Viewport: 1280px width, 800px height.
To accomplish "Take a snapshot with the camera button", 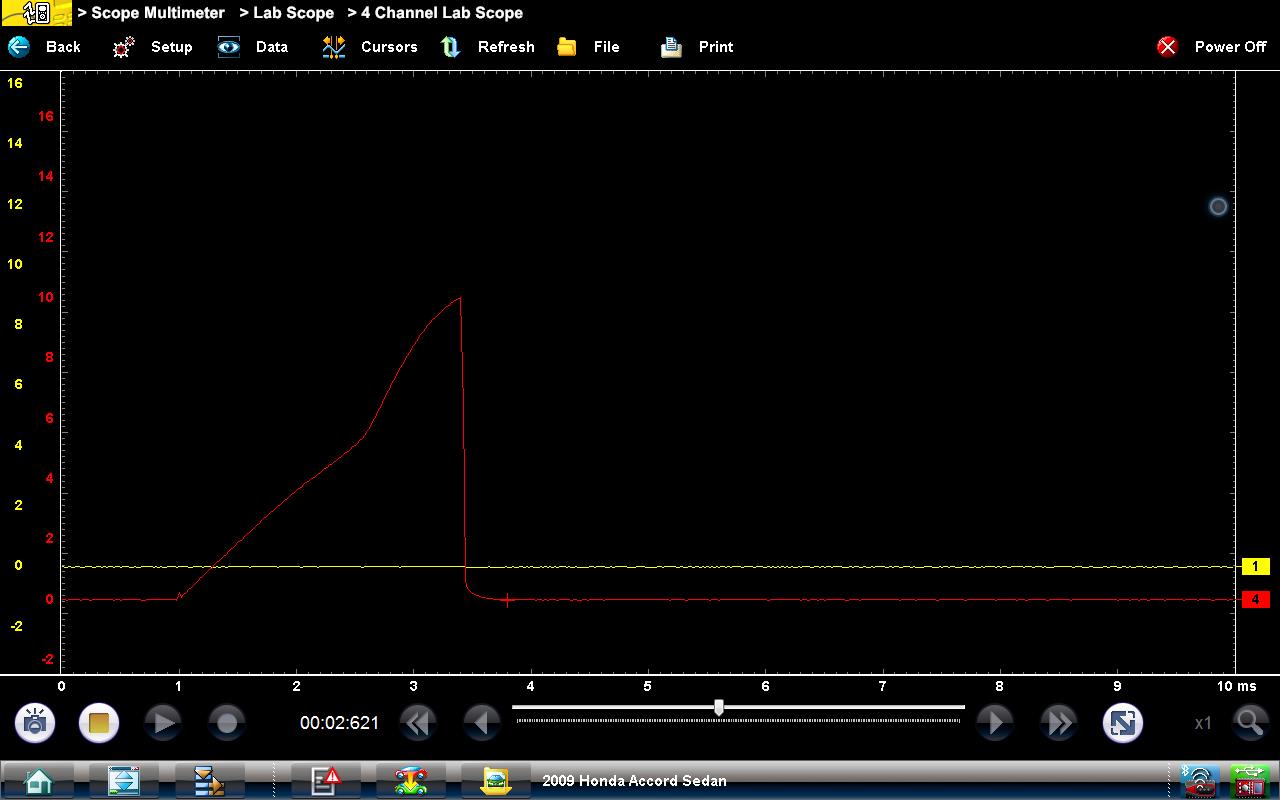I will [35, 723].
